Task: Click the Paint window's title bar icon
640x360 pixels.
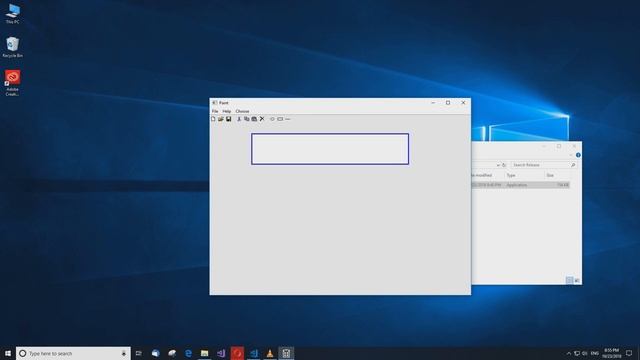Action: [214, 103]
